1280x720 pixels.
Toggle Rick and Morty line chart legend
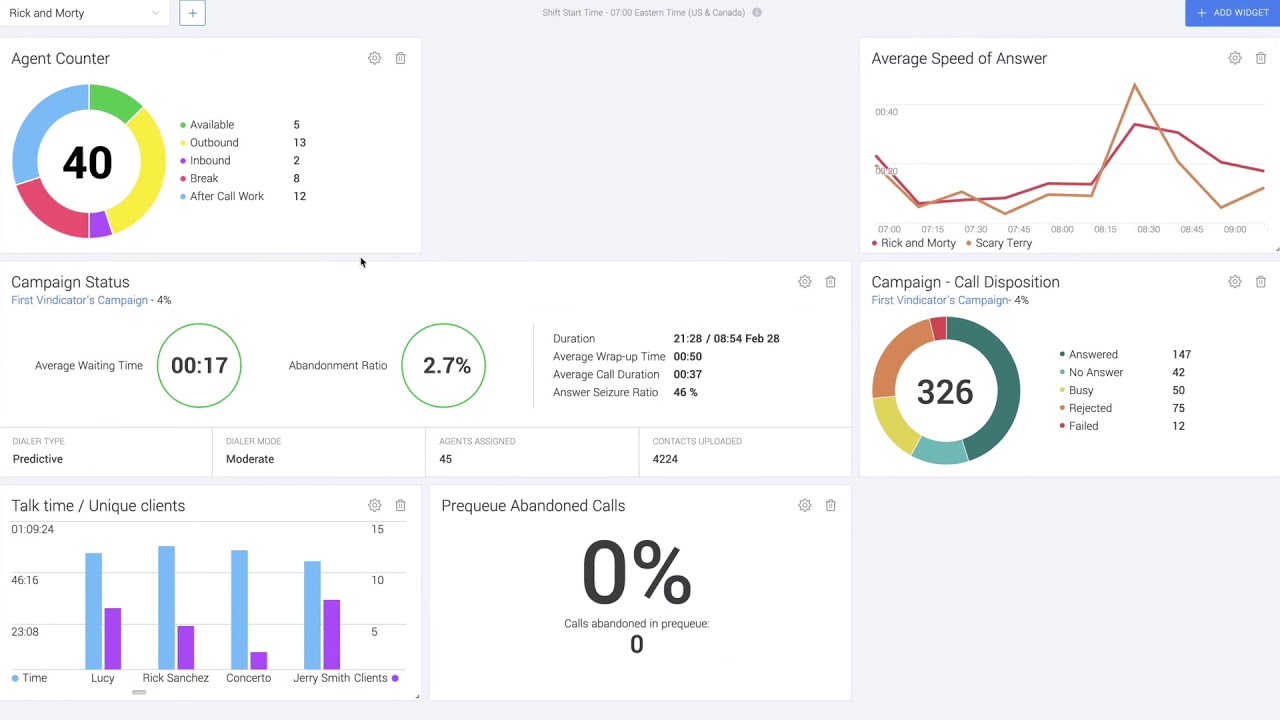(914, 243)
